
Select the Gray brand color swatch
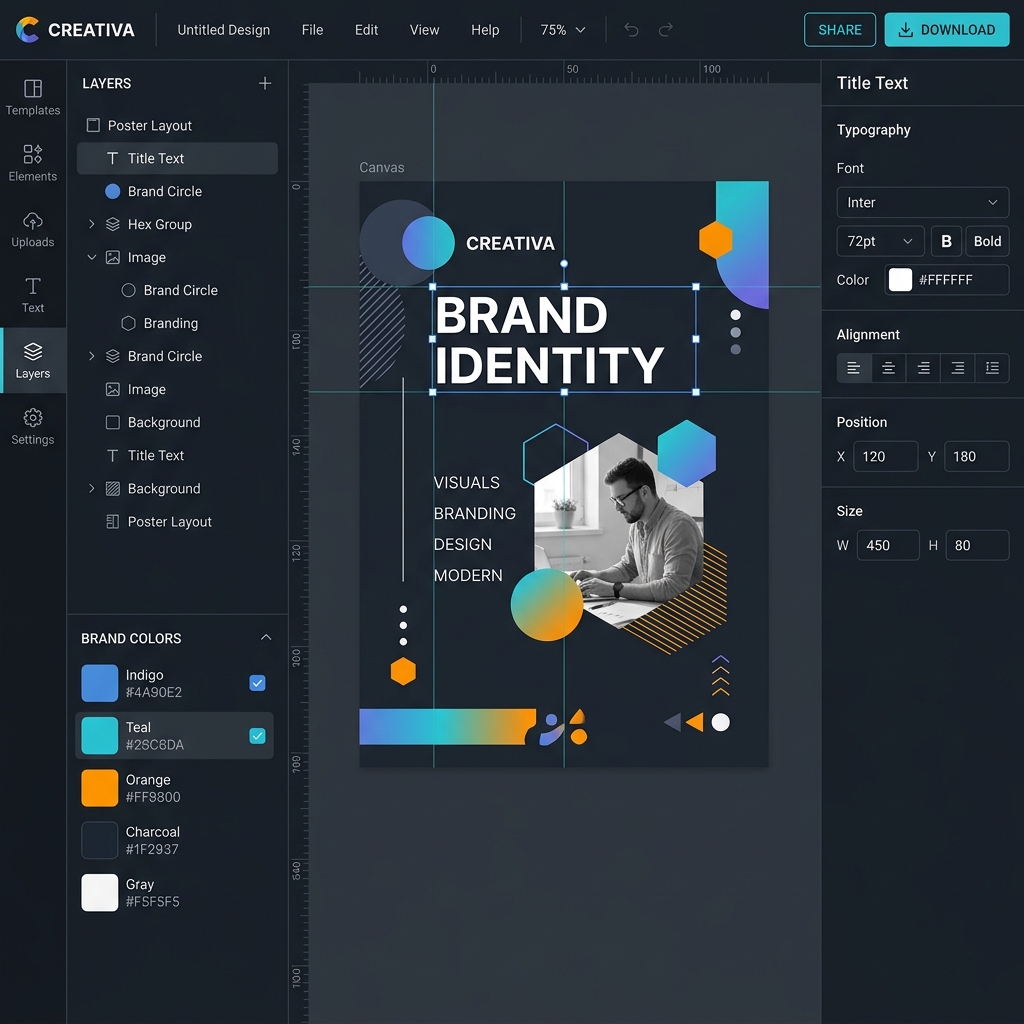pos(99,892)
